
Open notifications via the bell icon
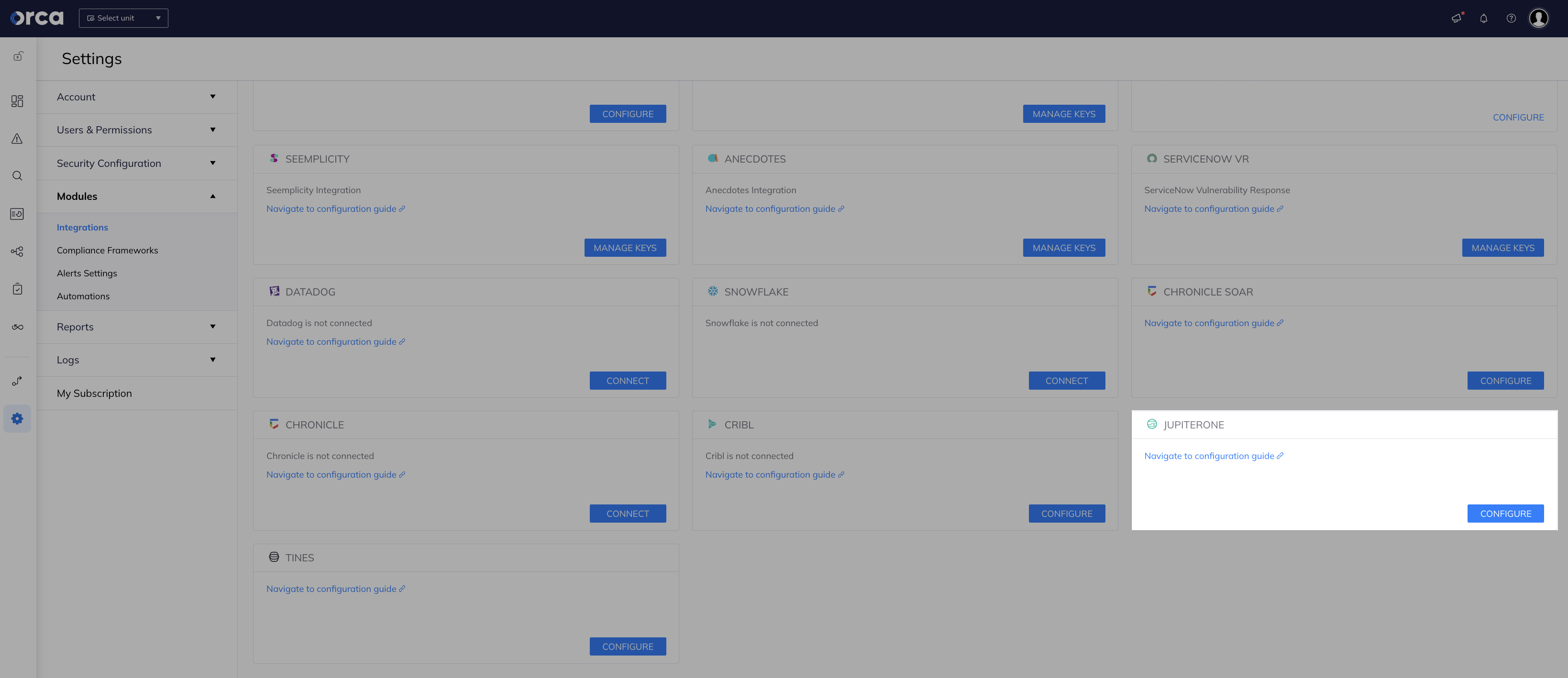tap(1483, 18)
